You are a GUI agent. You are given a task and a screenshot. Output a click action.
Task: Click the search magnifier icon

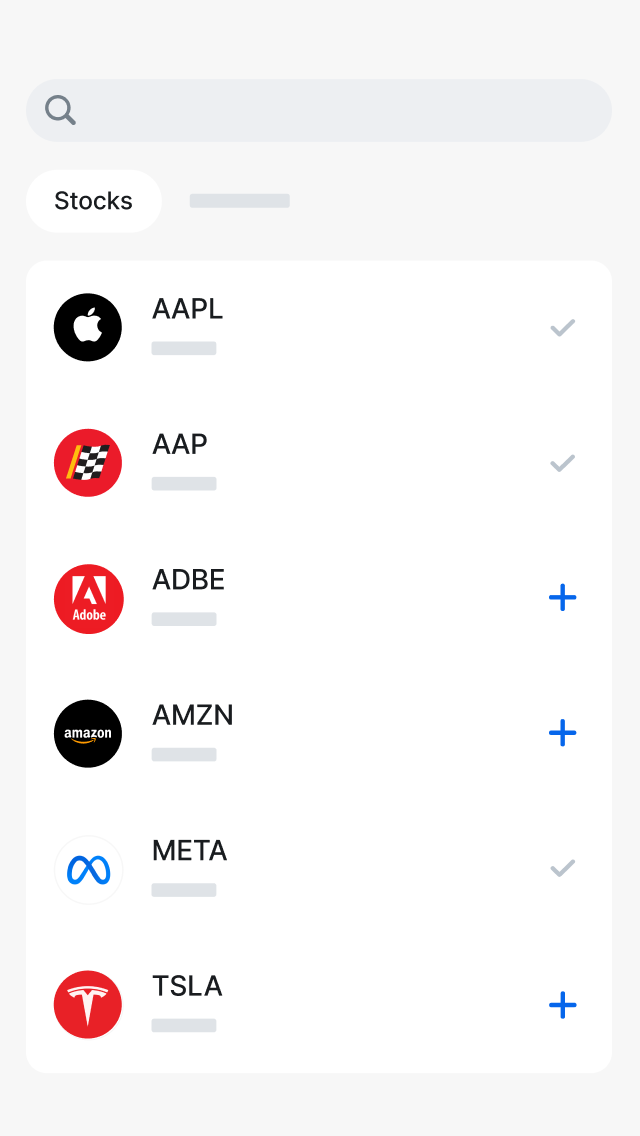pos(61,110)
